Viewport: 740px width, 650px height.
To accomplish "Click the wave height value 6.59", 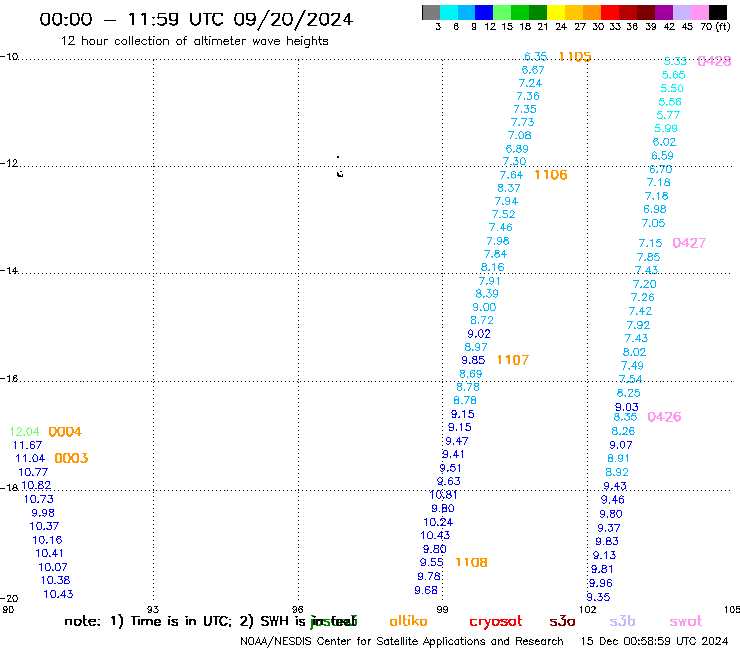I will point(663,156).
